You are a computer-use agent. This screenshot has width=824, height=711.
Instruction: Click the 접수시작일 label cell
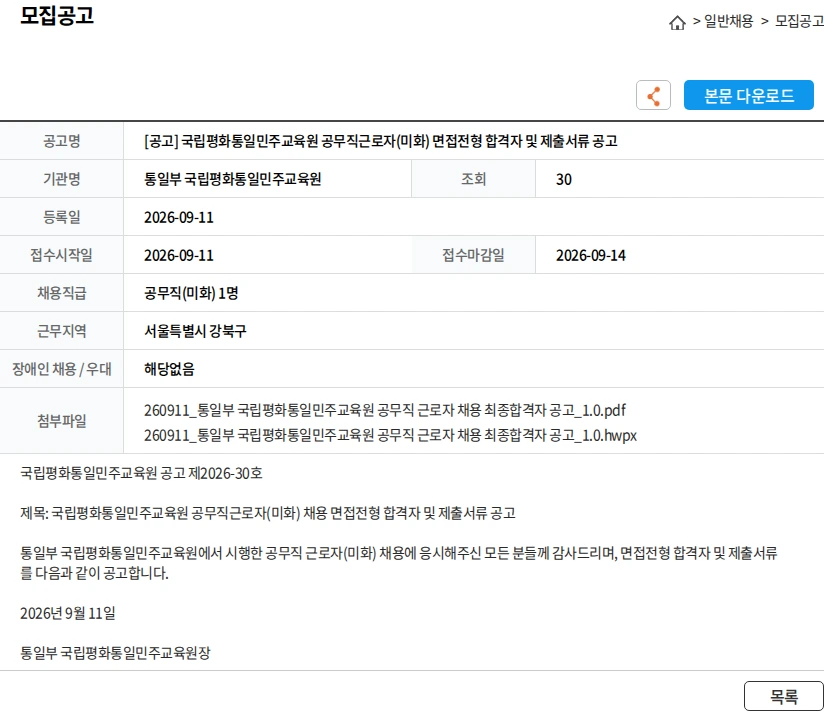click(x=61, y=255)
